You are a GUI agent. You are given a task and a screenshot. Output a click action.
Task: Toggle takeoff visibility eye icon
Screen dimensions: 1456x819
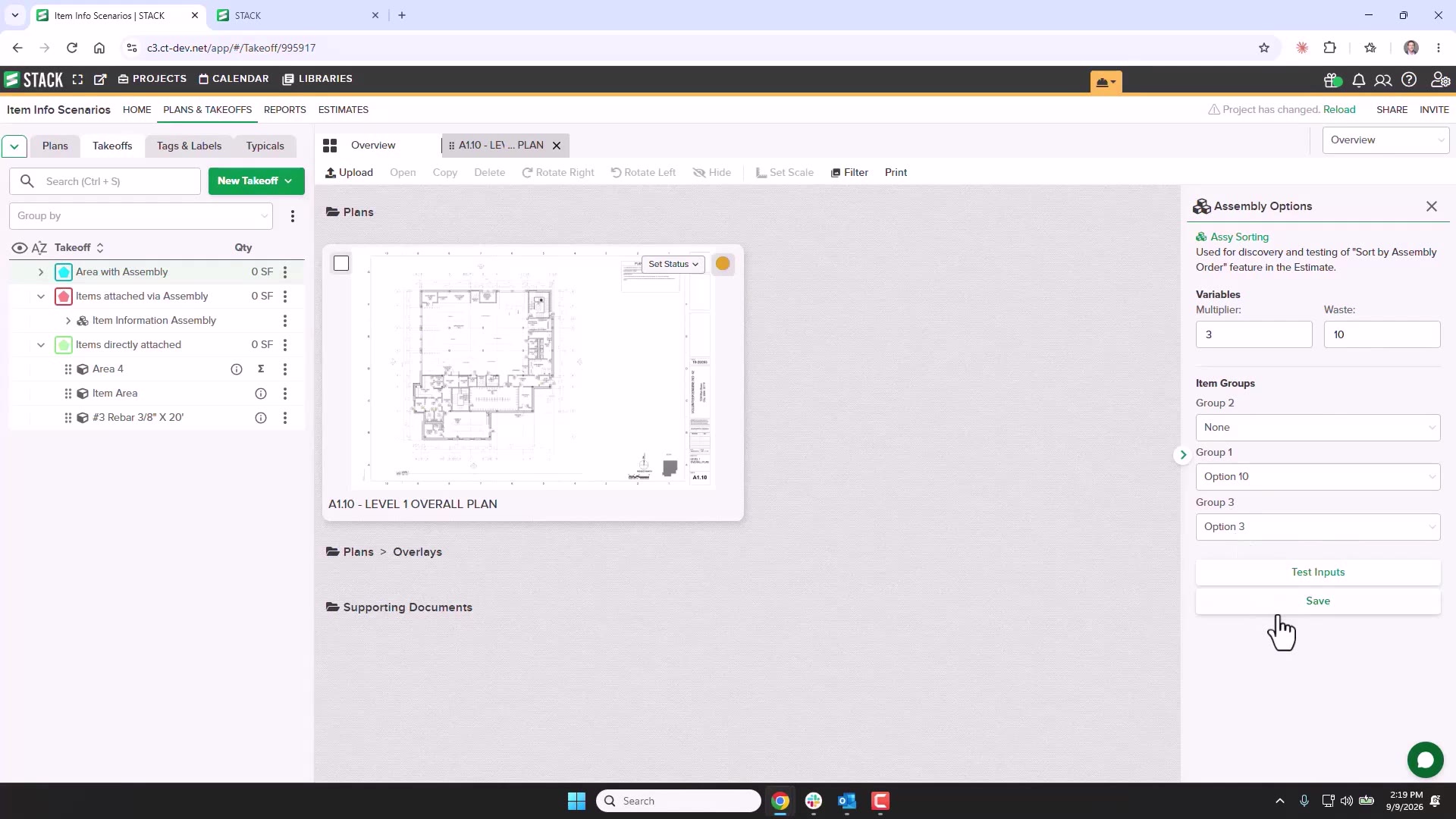point(20,248)
